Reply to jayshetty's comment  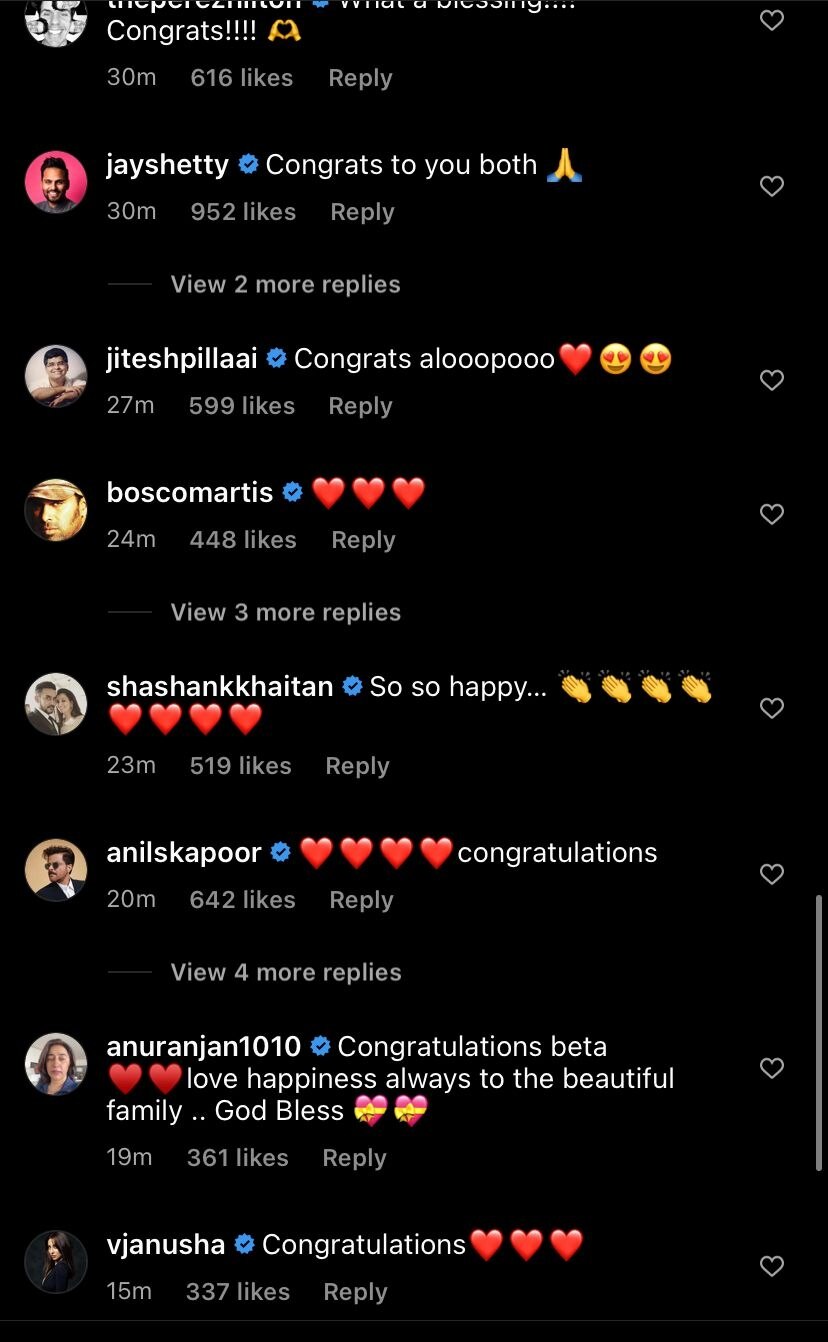click(x=362, y=212)
